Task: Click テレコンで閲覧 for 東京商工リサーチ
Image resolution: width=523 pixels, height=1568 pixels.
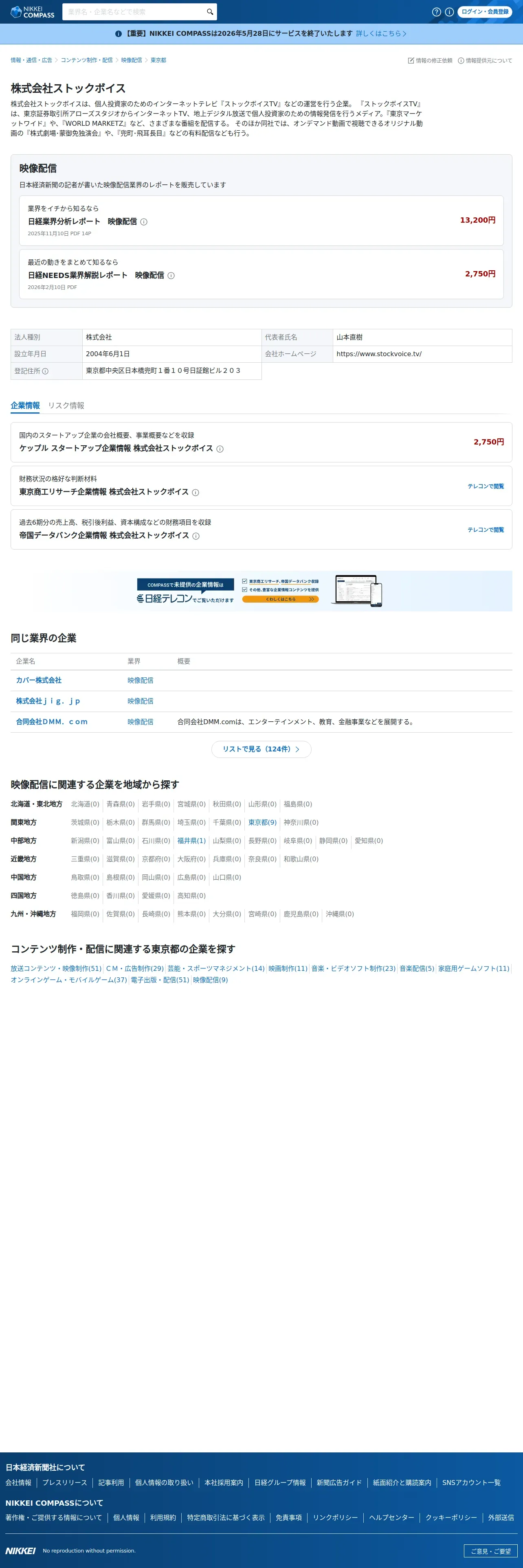Action: tap(485, 486)
